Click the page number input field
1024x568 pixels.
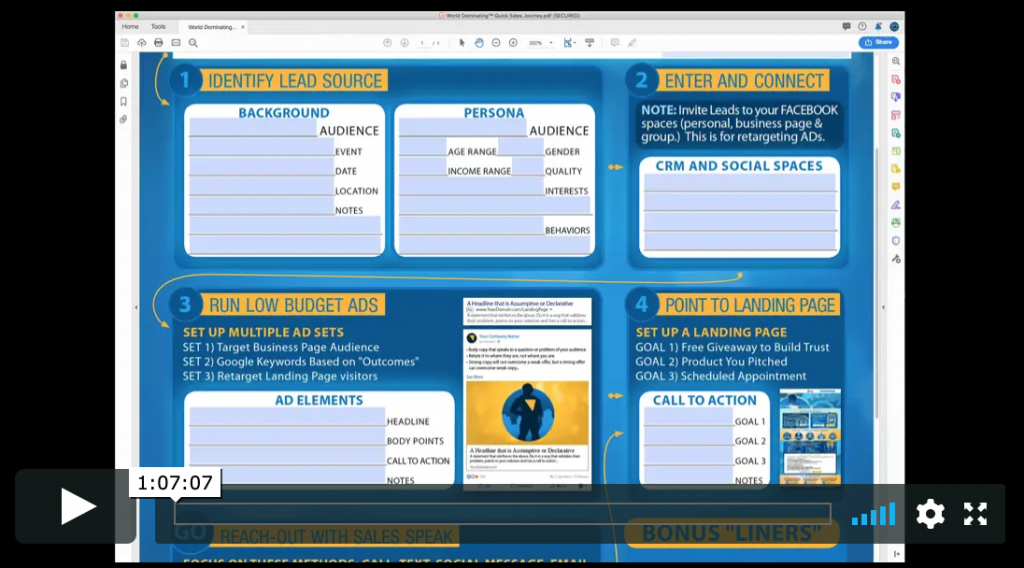click(423, 43)
